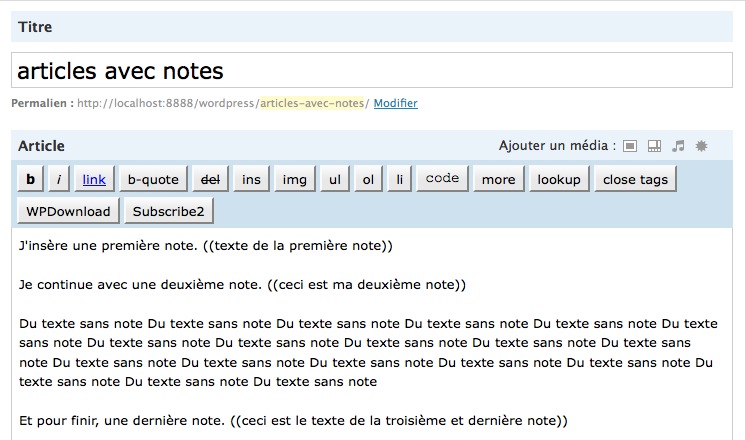Viewport: 745px width, 440px height.
Task: Click the lookup button
Action: click(x=558, y=179)
